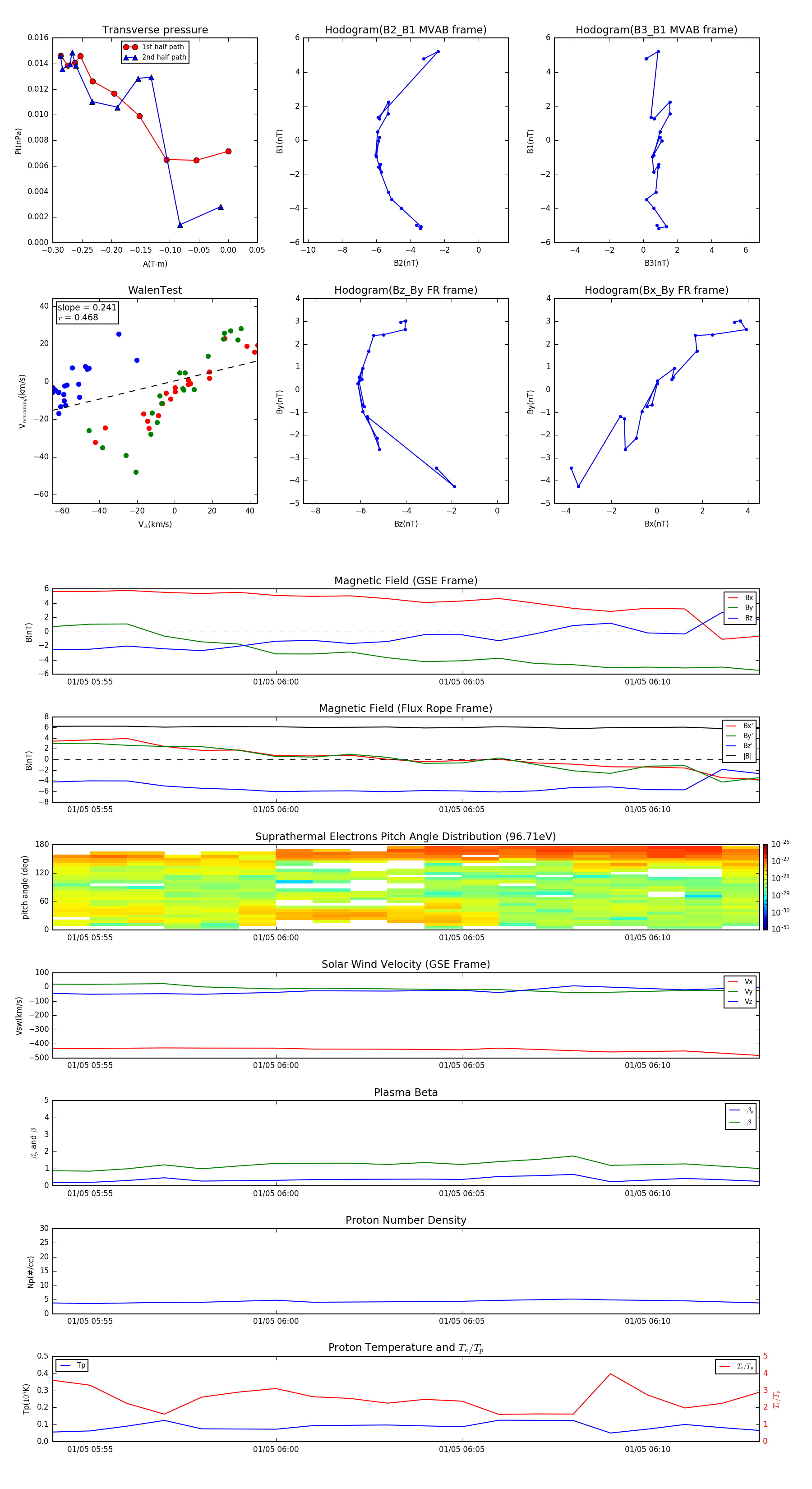The height and width of the screenshot is (1489, 812).
Task: Click the 'Bz(nT)' x-axis label
Action: click(x=406, y=524)
